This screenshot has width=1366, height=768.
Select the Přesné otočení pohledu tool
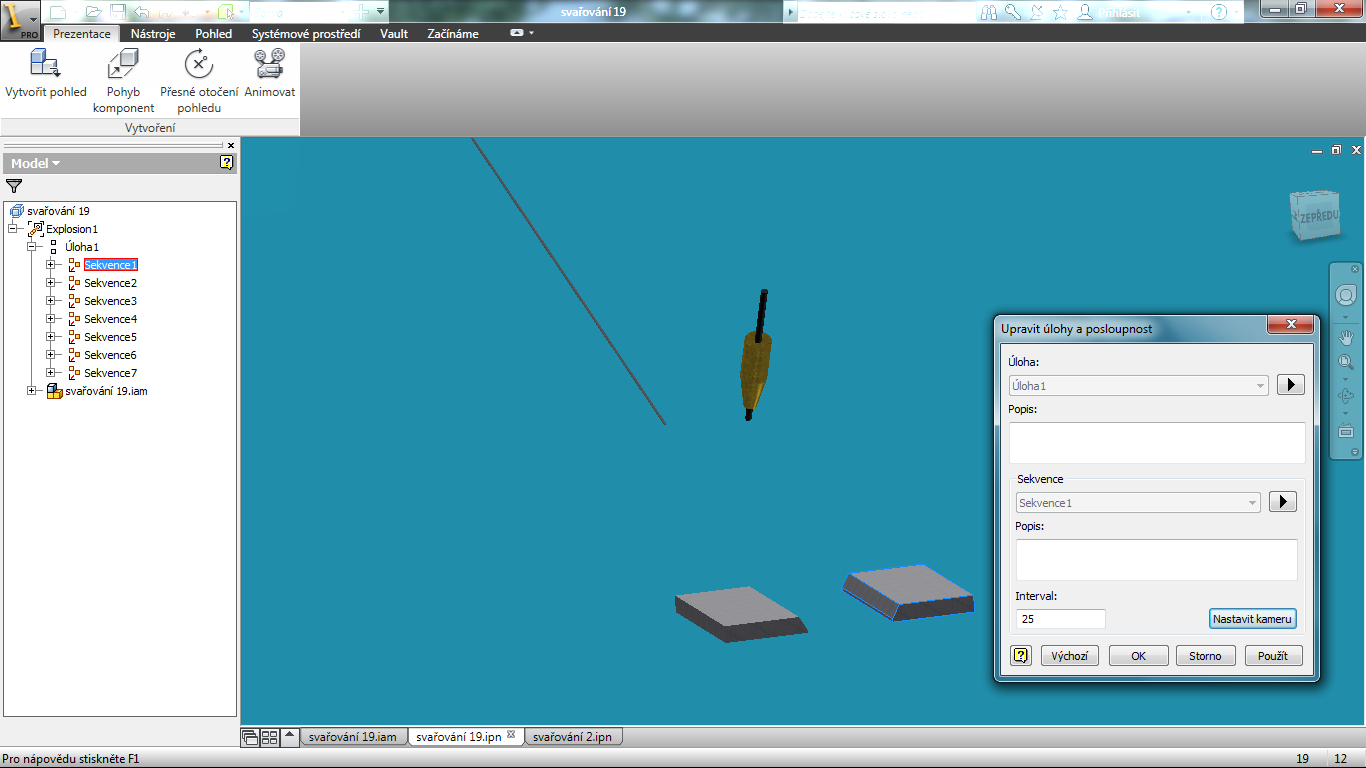(199, 80)
